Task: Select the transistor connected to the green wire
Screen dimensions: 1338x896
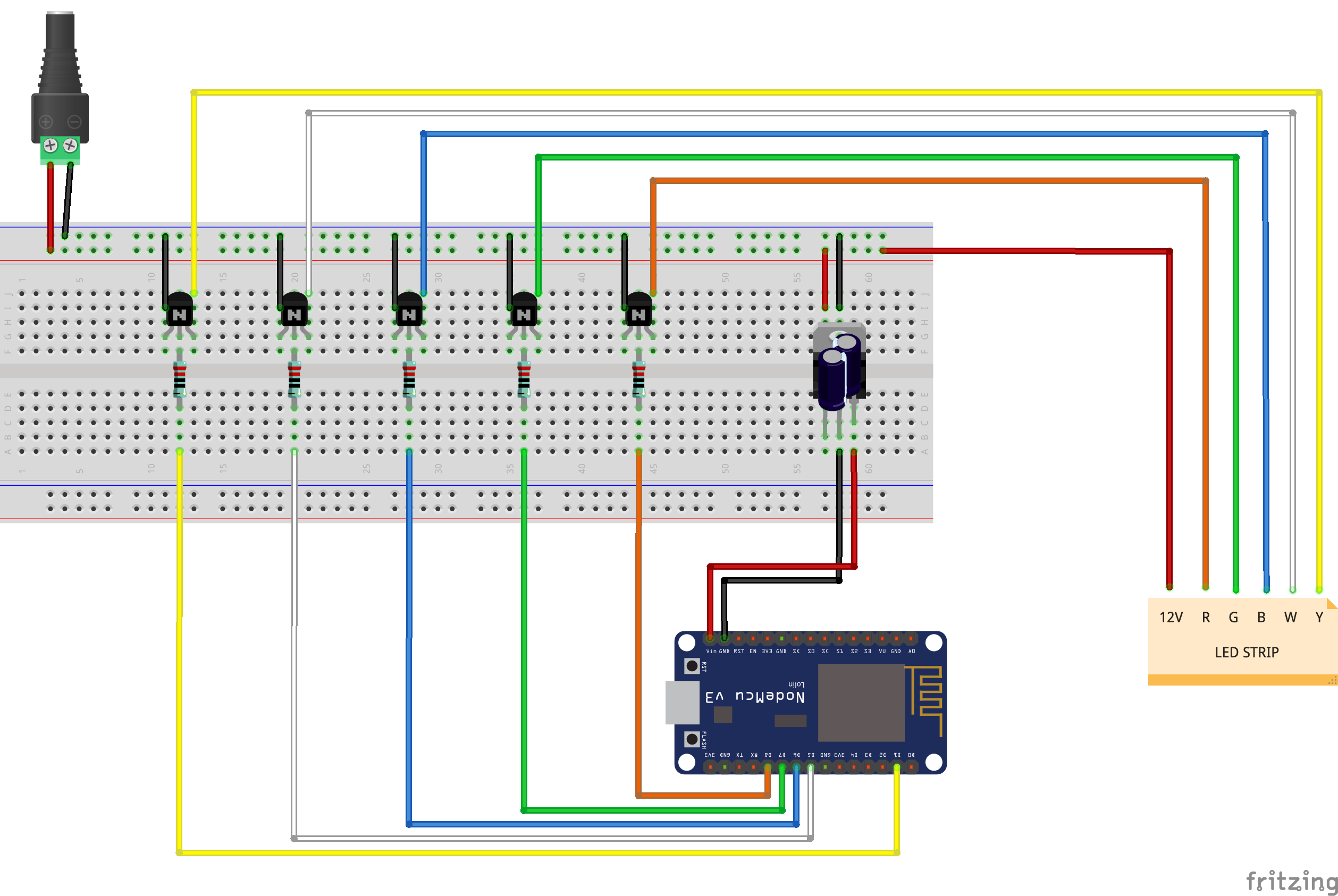Action: (x=524, y=314)
